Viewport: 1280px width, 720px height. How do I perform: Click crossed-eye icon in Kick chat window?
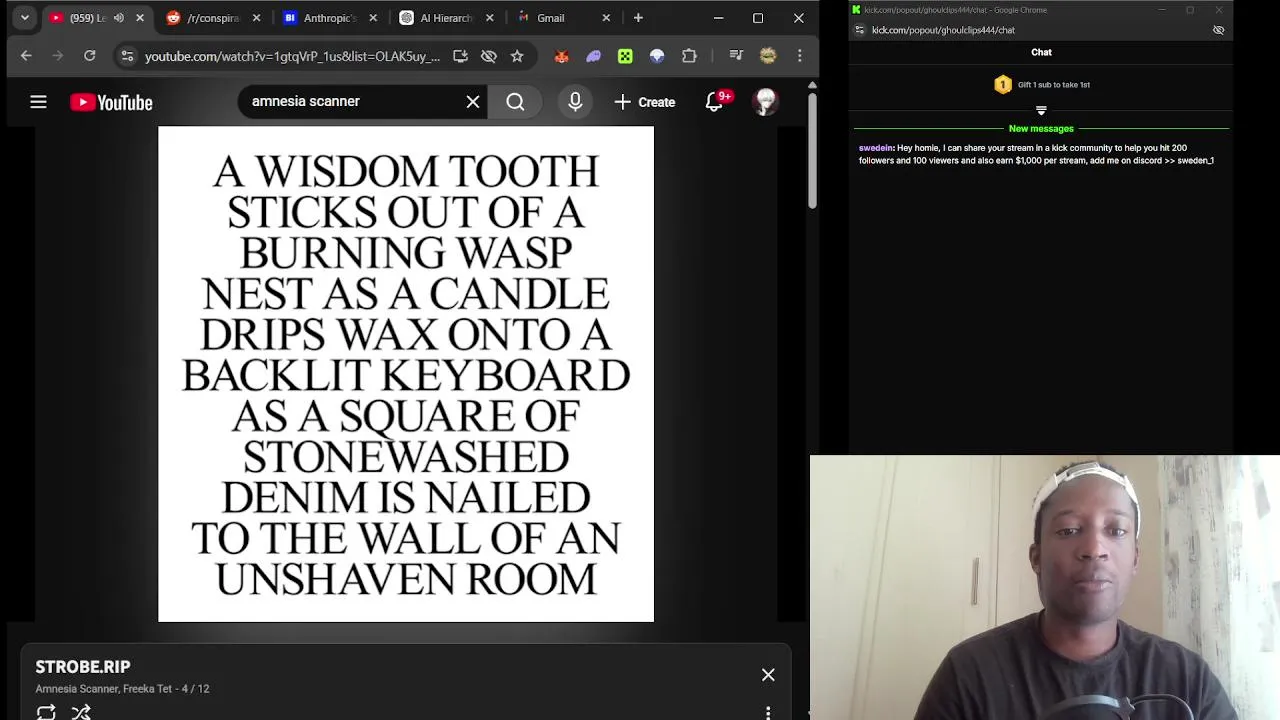click(1218, 30)
